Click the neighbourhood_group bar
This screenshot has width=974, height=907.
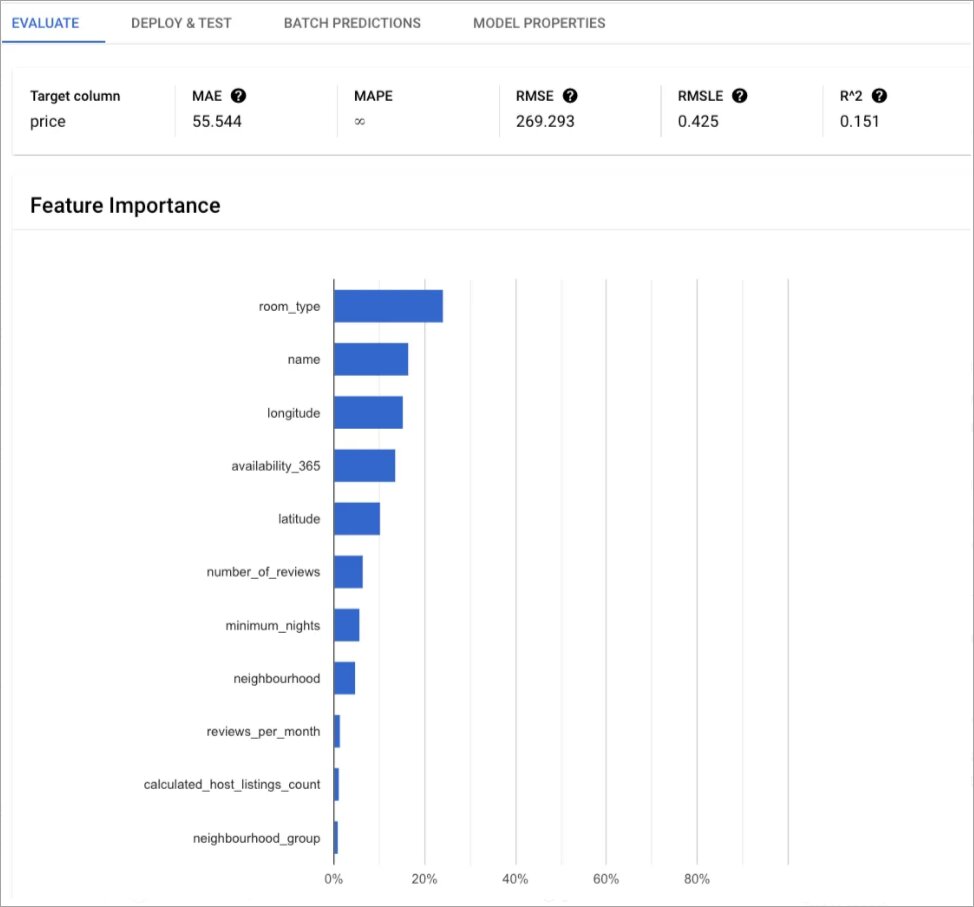coord(336,837)
